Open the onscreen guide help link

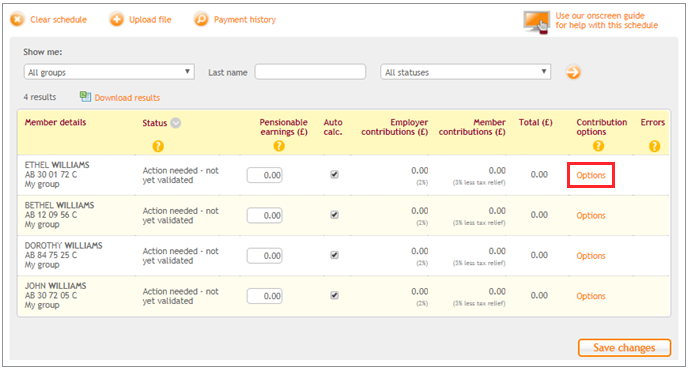click(x=606, y=21)
